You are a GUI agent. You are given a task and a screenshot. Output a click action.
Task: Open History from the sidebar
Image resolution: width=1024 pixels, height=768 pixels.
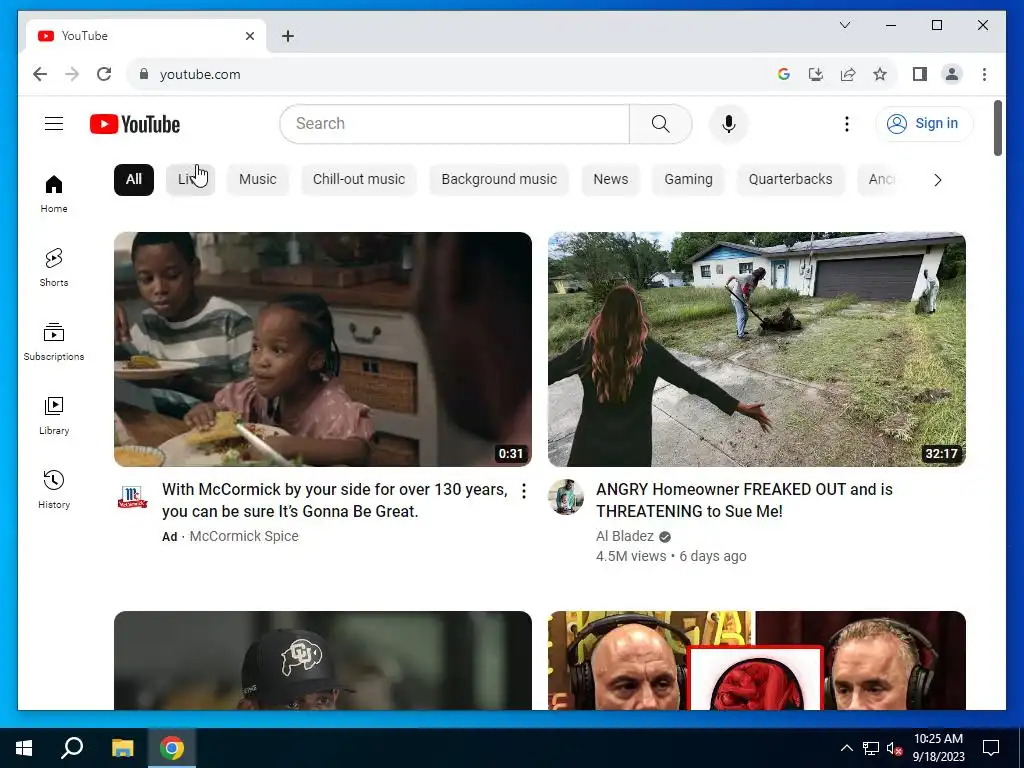pyautogui.click(x=54, y=490)
